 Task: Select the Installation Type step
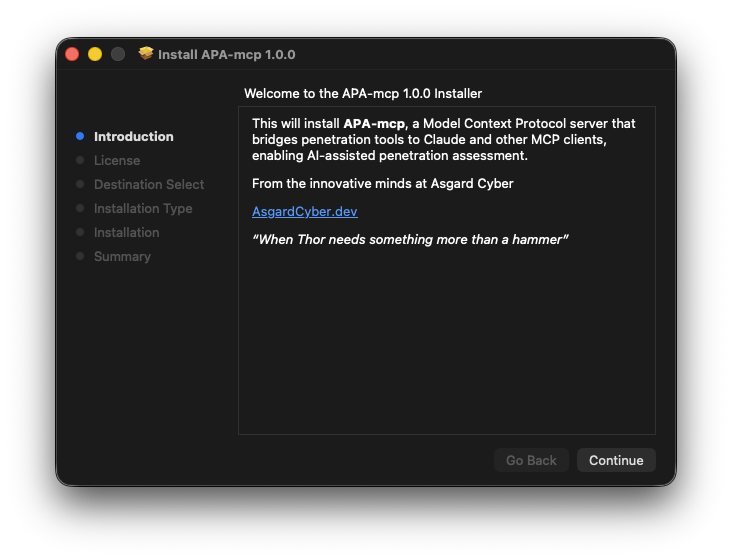pos(143,208)
